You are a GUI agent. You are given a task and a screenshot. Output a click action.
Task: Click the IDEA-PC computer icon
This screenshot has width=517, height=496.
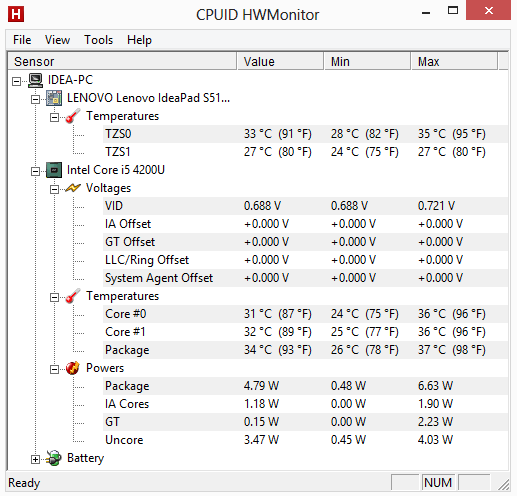[35, 80]
